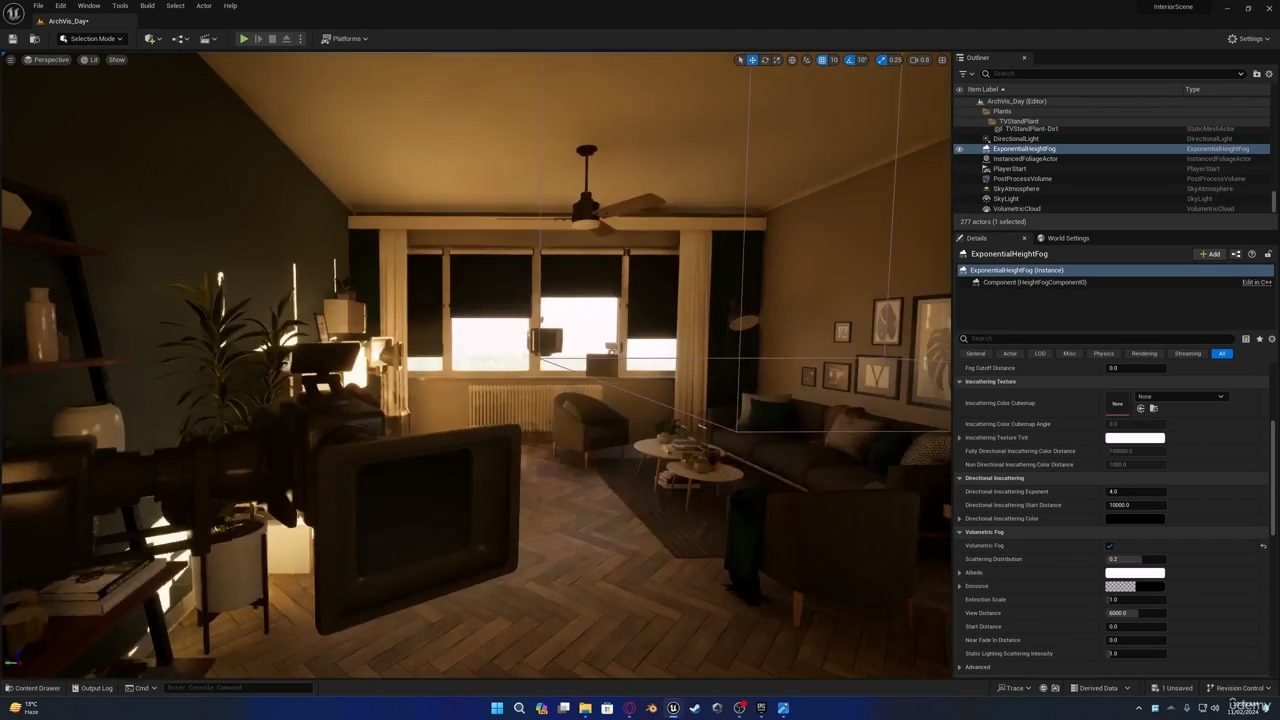Click the Save current level icon
Viewport: 1280px width, 720px height.
[13, 39]
